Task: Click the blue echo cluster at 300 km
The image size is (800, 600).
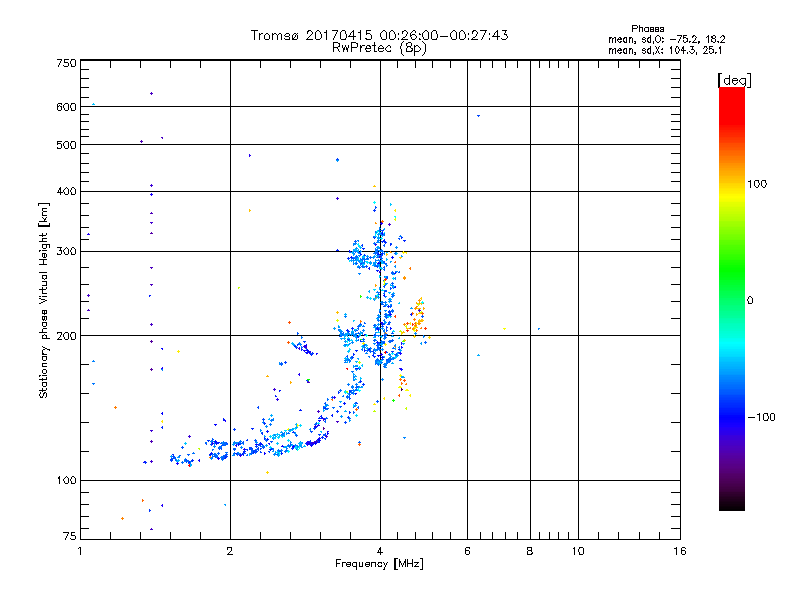Action: (x=366, y=254)
